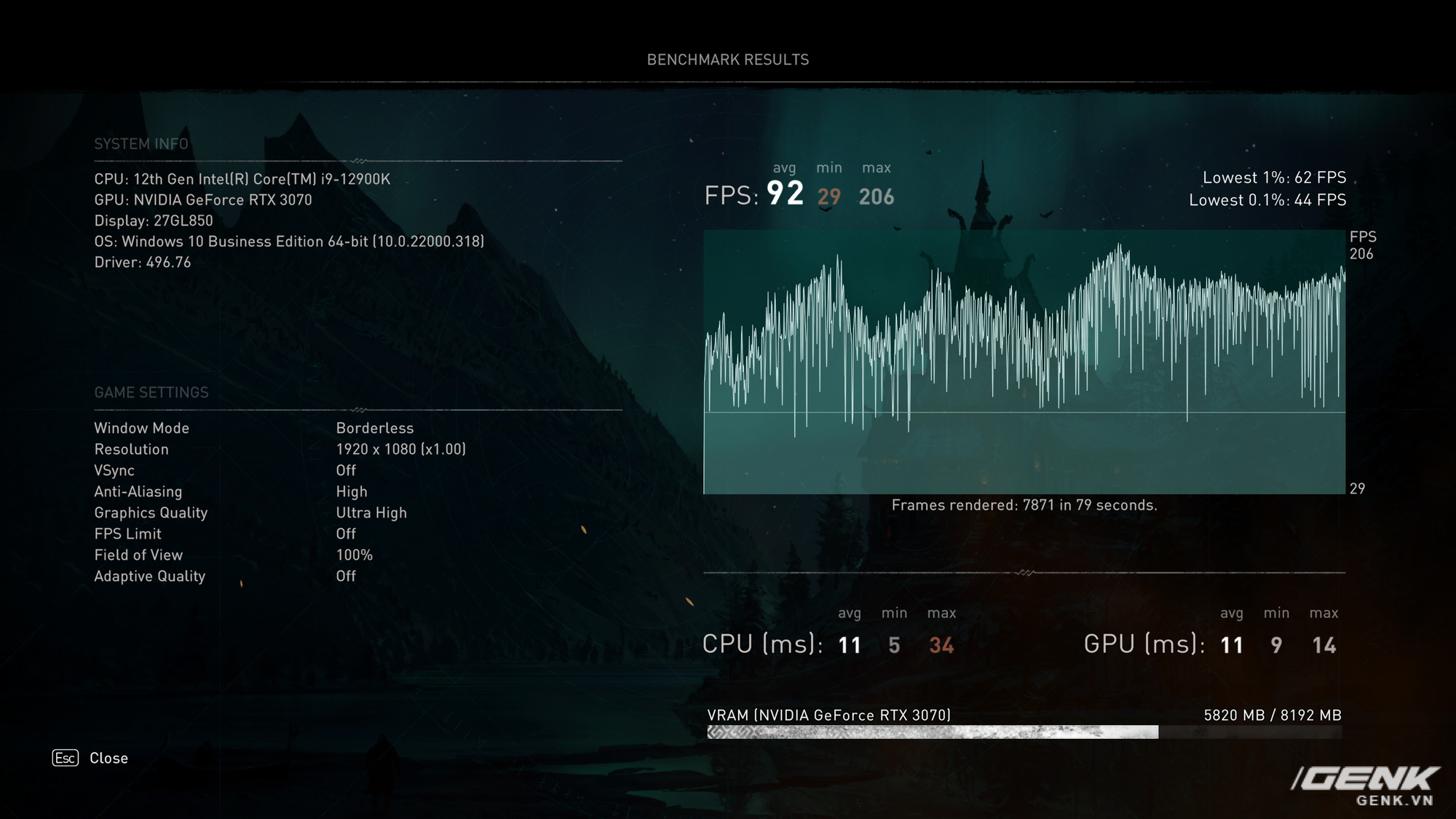
Task: Click the max FPS value 206 beside min
Action: click(x=877, y=197)
